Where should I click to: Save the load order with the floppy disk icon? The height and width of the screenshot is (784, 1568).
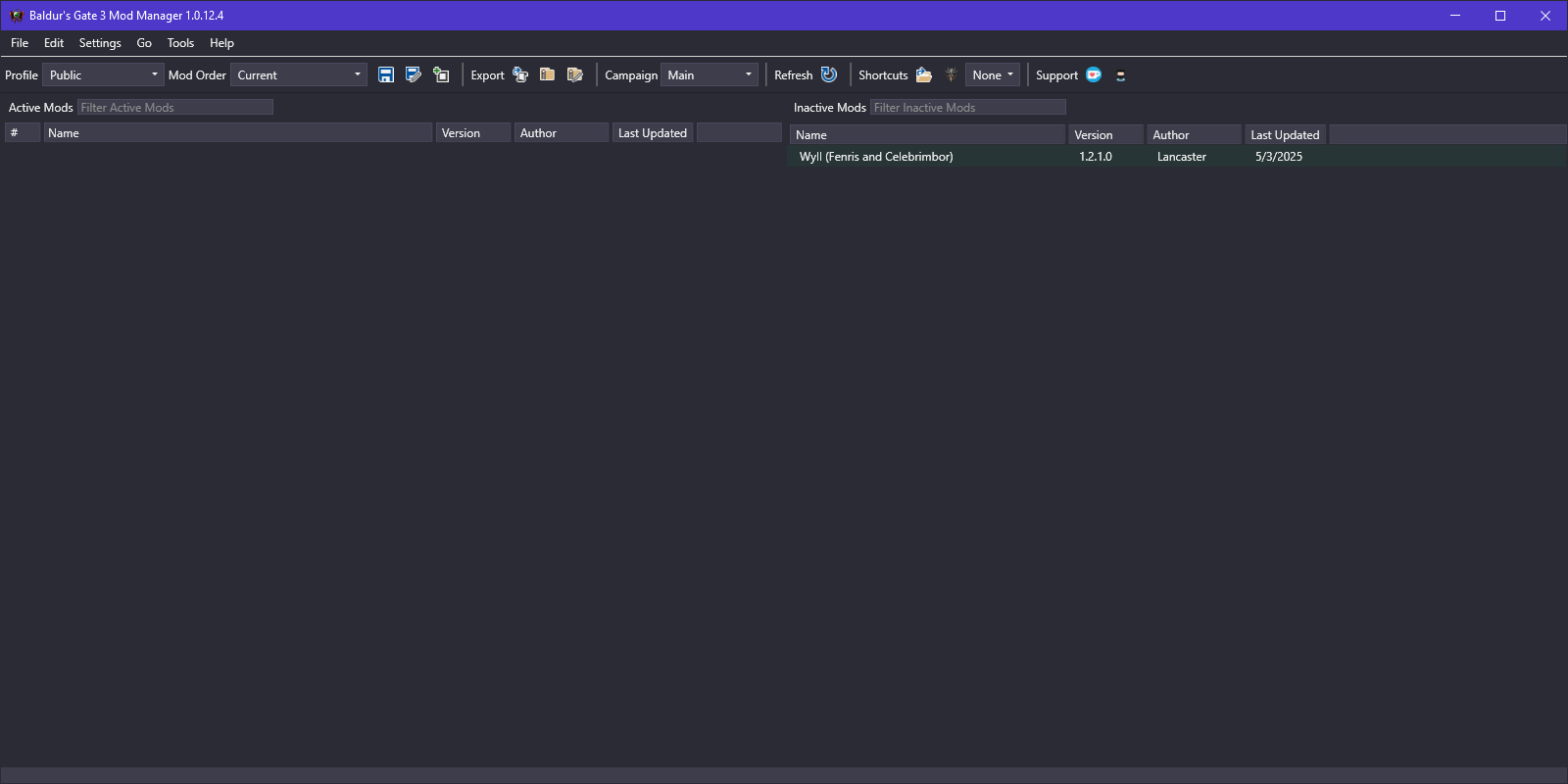pos(386,74)
